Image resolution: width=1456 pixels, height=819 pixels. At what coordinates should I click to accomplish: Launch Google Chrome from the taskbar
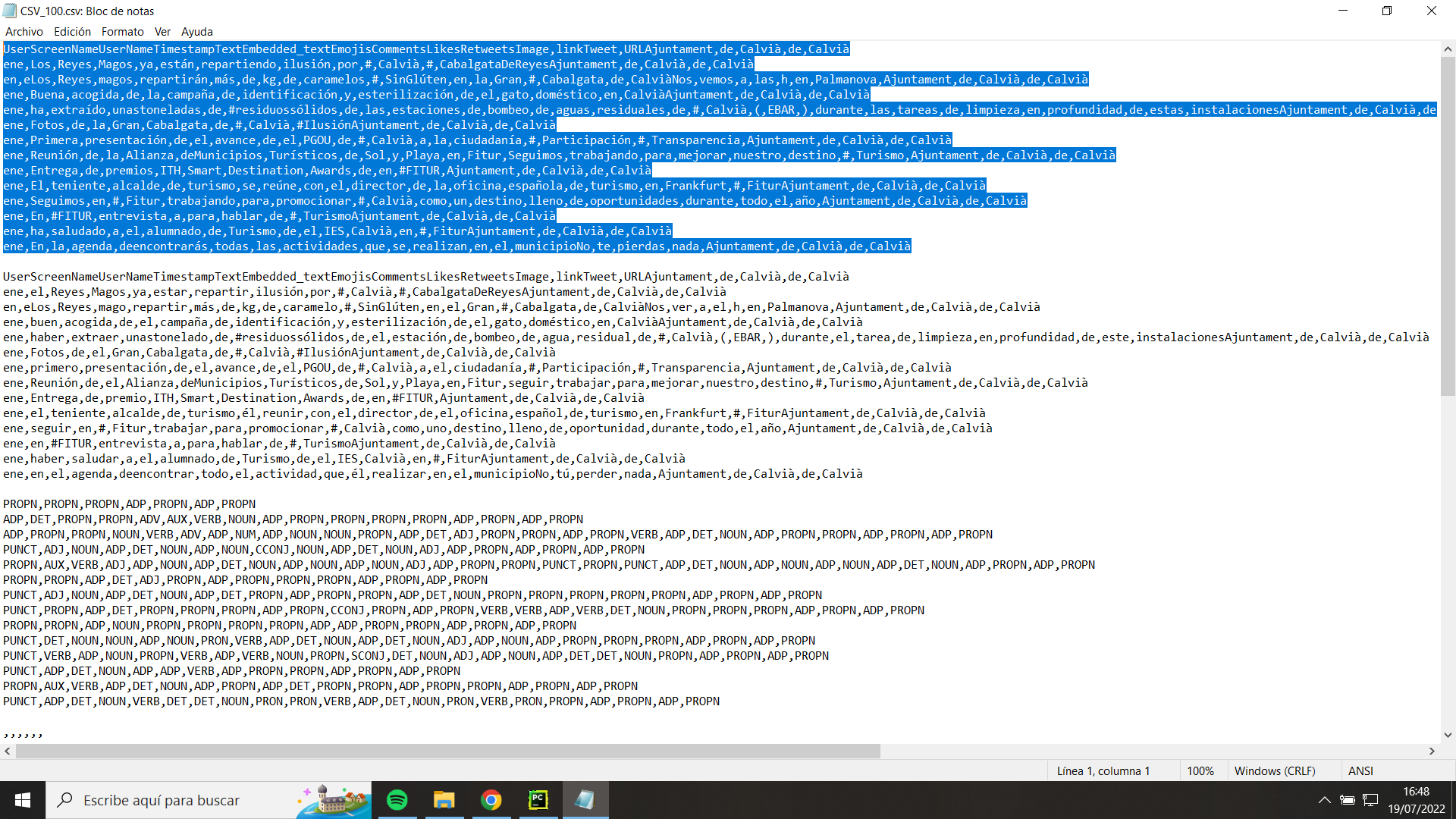click(491, 800)
